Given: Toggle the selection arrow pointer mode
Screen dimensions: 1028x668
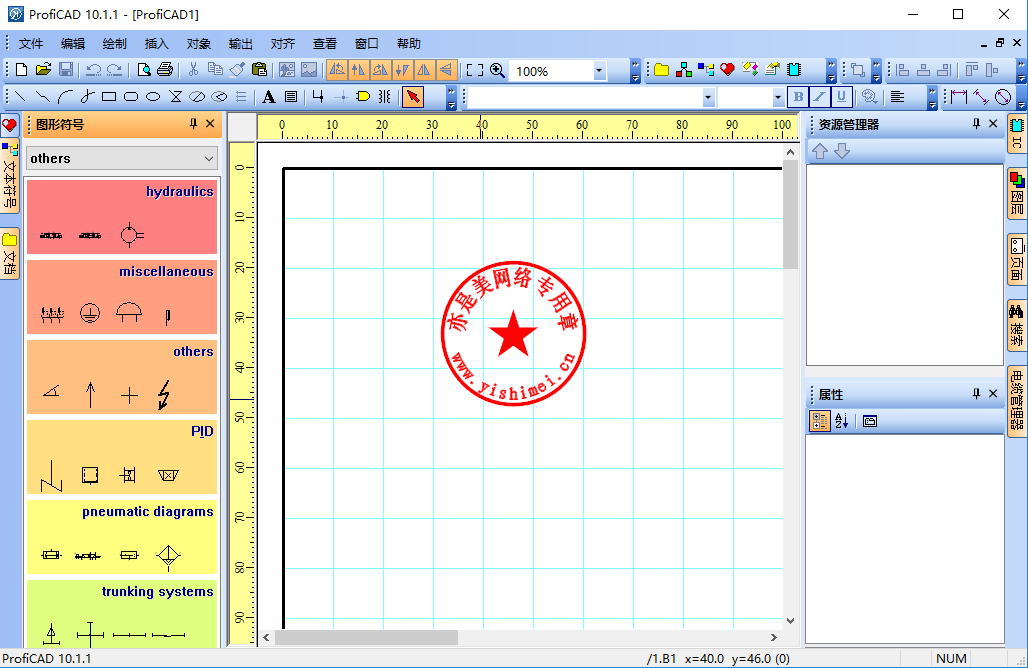Looking at the screenshot, I should [412, 97].
